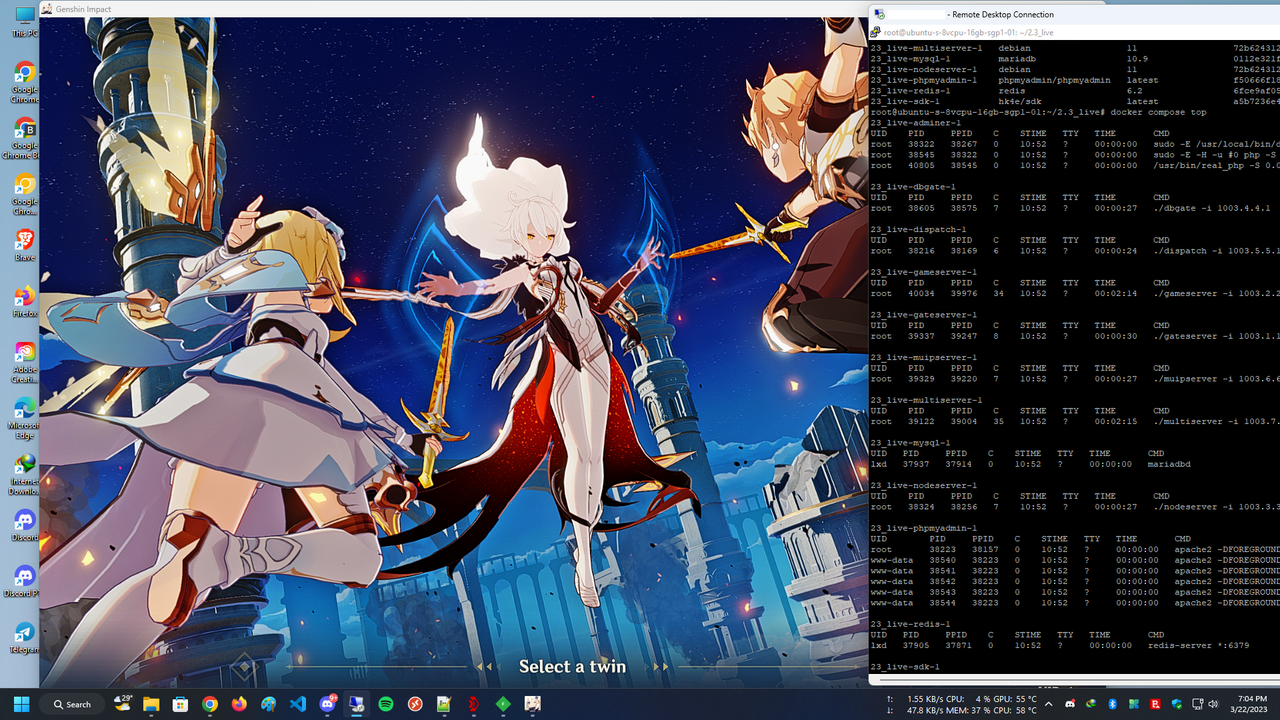Show hidden system tray icons

(1048, 704)
